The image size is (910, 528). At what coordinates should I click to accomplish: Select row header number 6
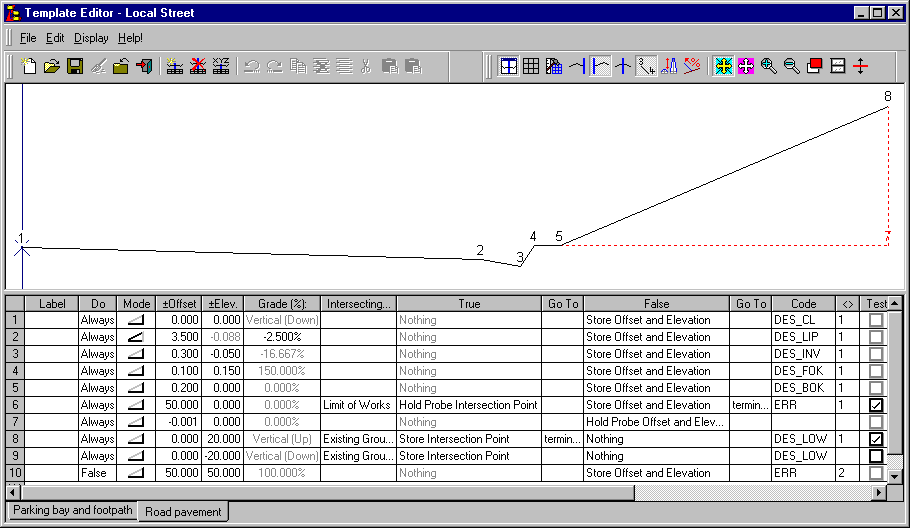15,405
